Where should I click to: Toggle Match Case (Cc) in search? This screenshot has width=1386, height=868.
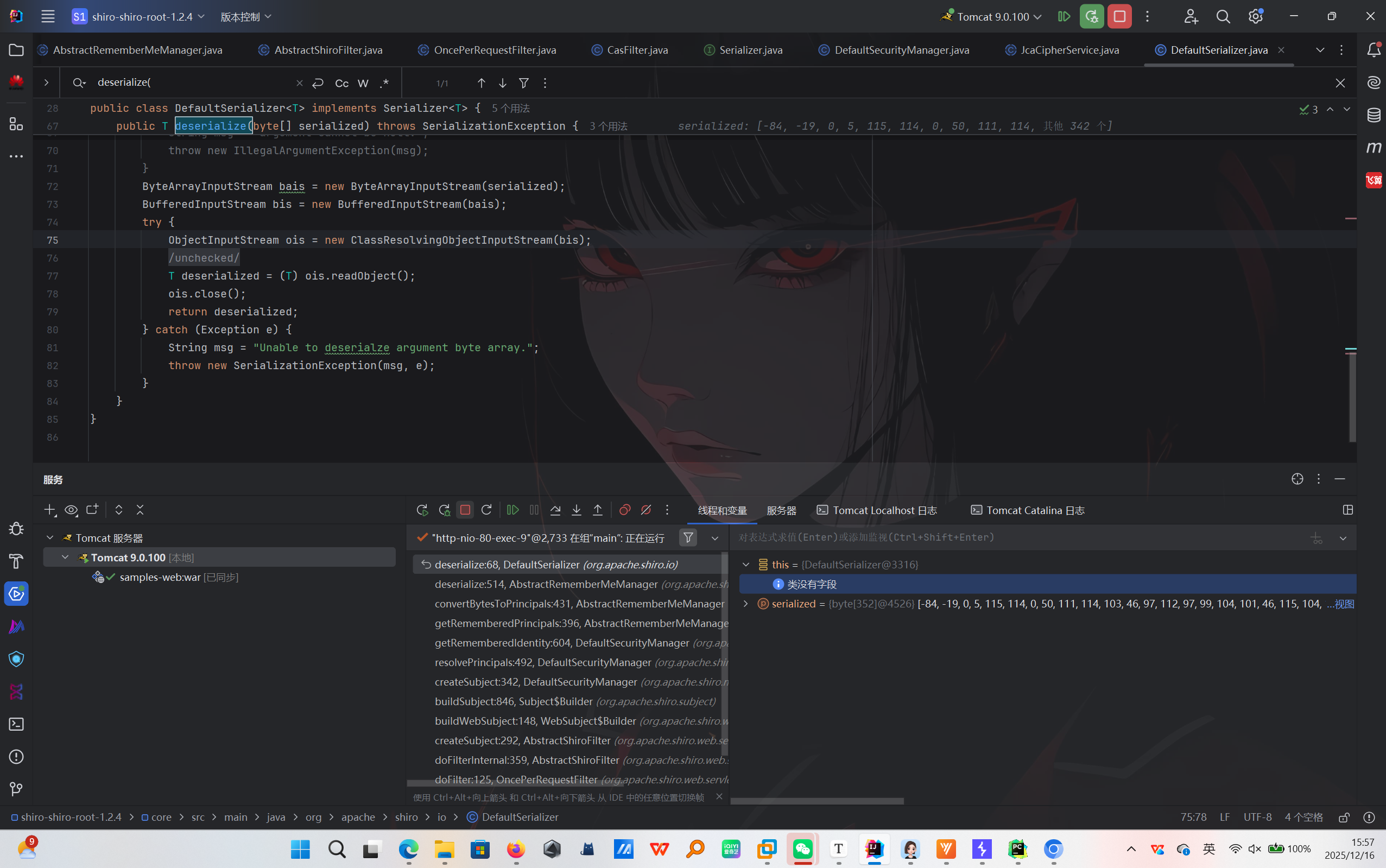(341, 83)
